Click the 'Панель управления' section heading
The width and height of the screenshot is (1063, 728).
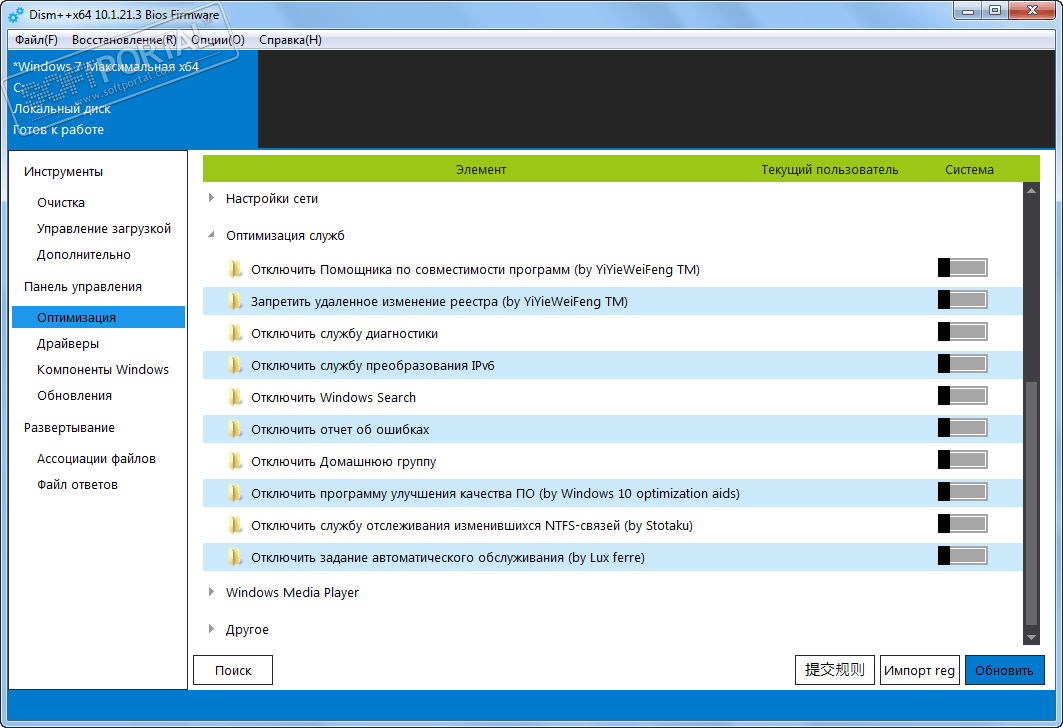click(x=83, y=287)
